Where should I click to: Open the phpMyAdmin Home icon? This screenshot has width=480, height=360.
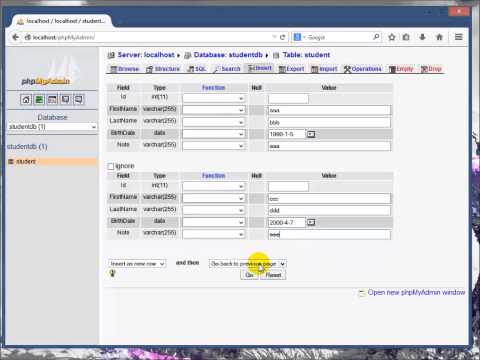pos(26,99)
